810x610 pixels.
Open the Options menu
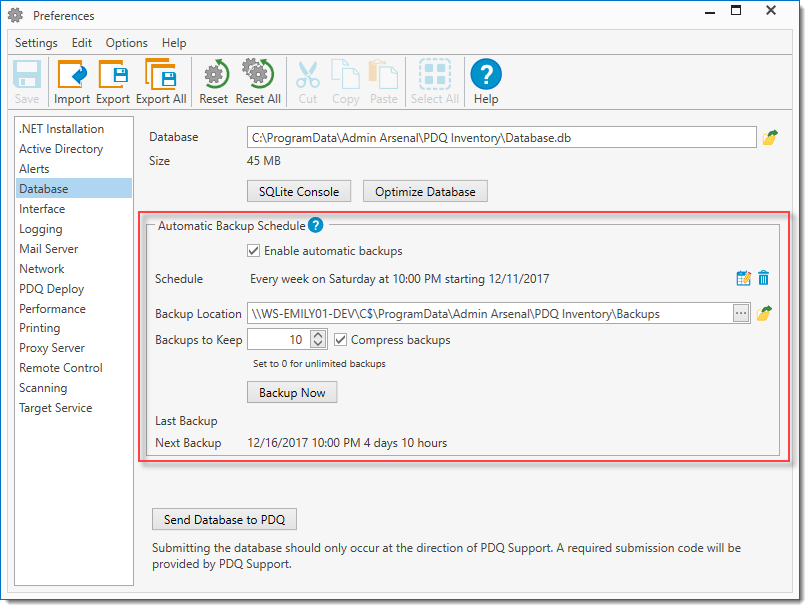click(x=126, y=43)
